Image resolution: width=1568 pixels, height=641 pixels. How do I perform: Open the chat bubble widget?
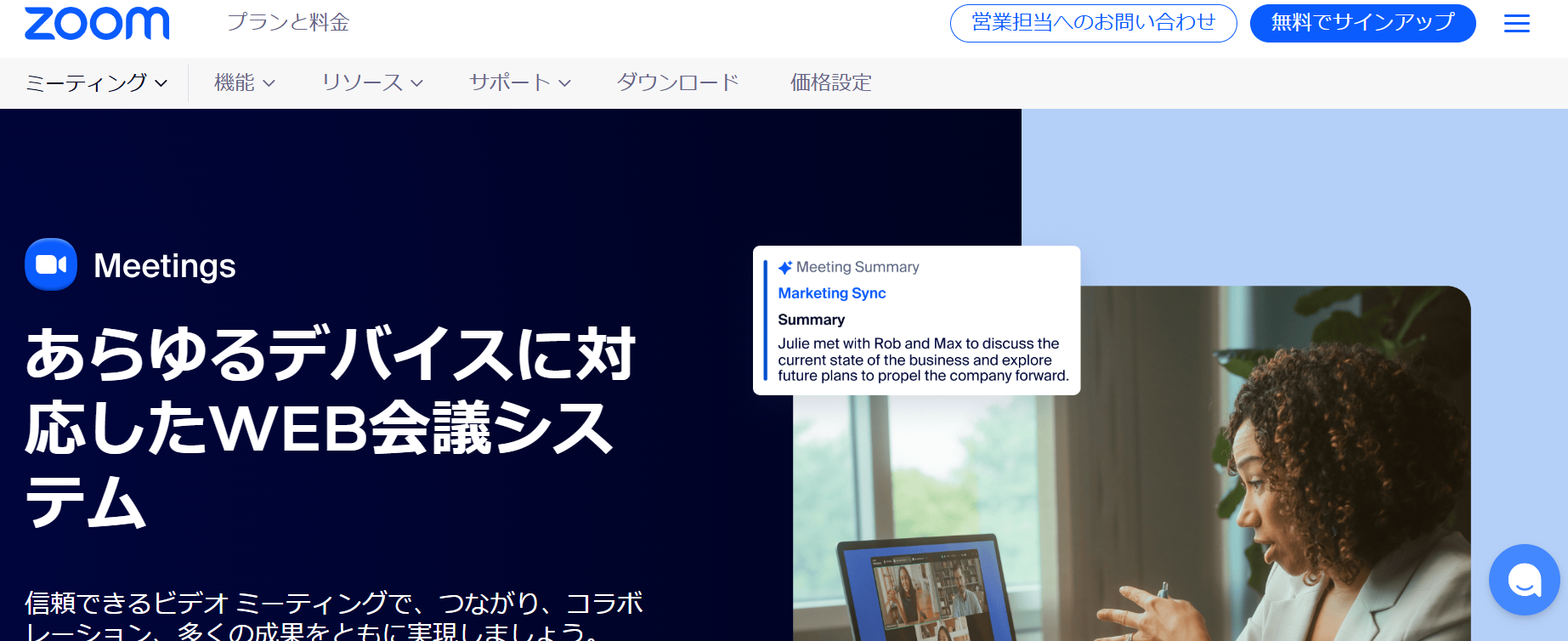coord(1525,580)
